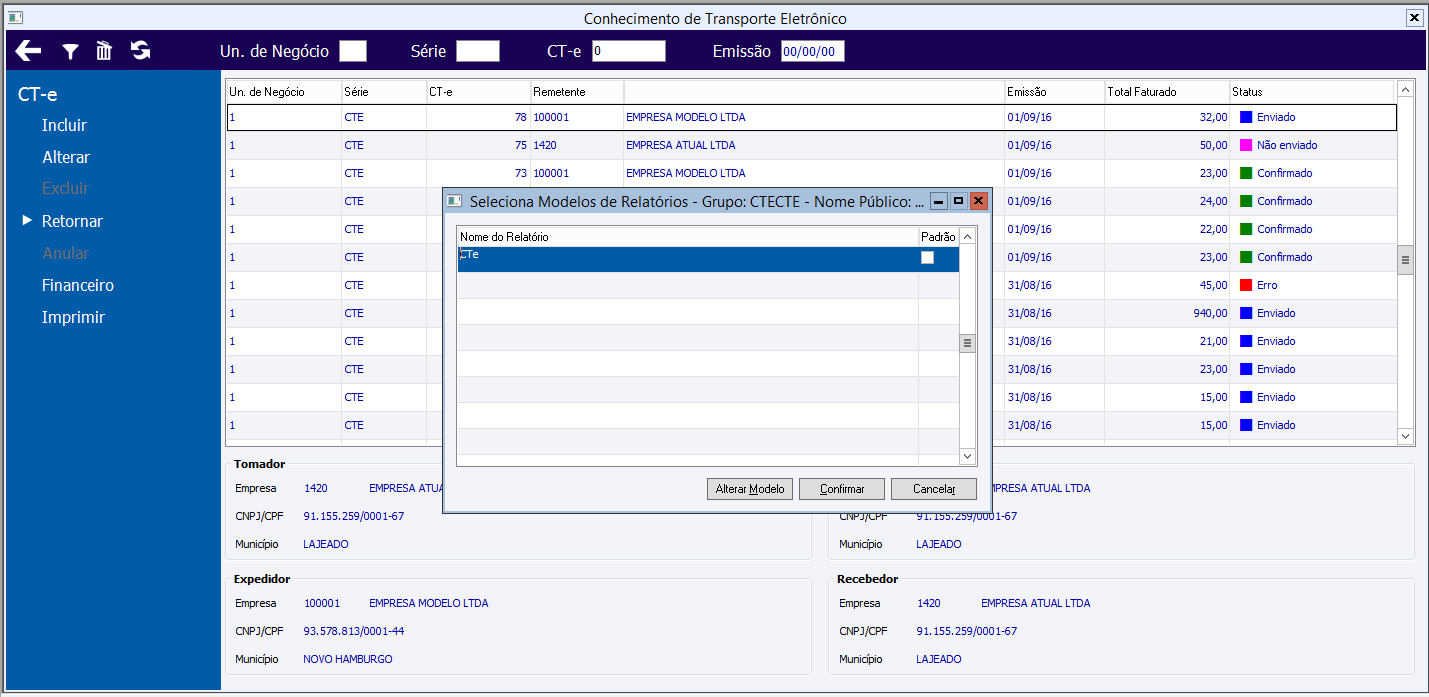The height and width of the screenshot is (697, 1429).
Task: Click the magenta Não enviado status square
Action: (x=1246, y=145)
